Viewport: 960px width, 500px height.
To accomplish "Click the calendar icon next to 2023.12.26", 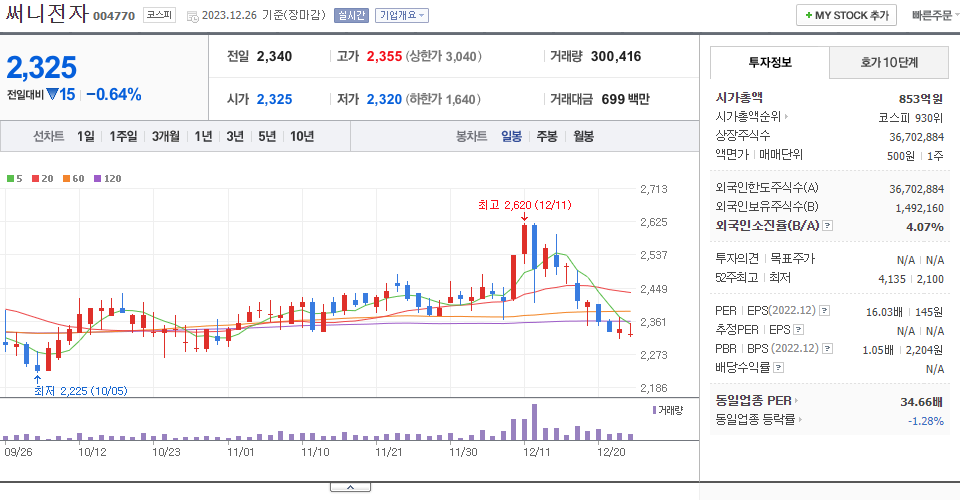I will tap(192, 17).
